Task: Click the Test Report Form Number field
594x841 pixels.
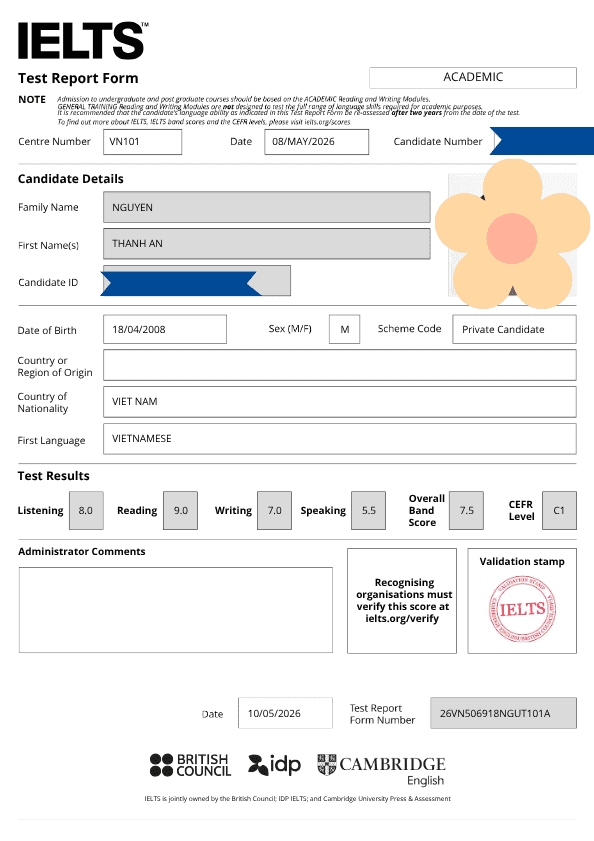Action: pos(503,713)
